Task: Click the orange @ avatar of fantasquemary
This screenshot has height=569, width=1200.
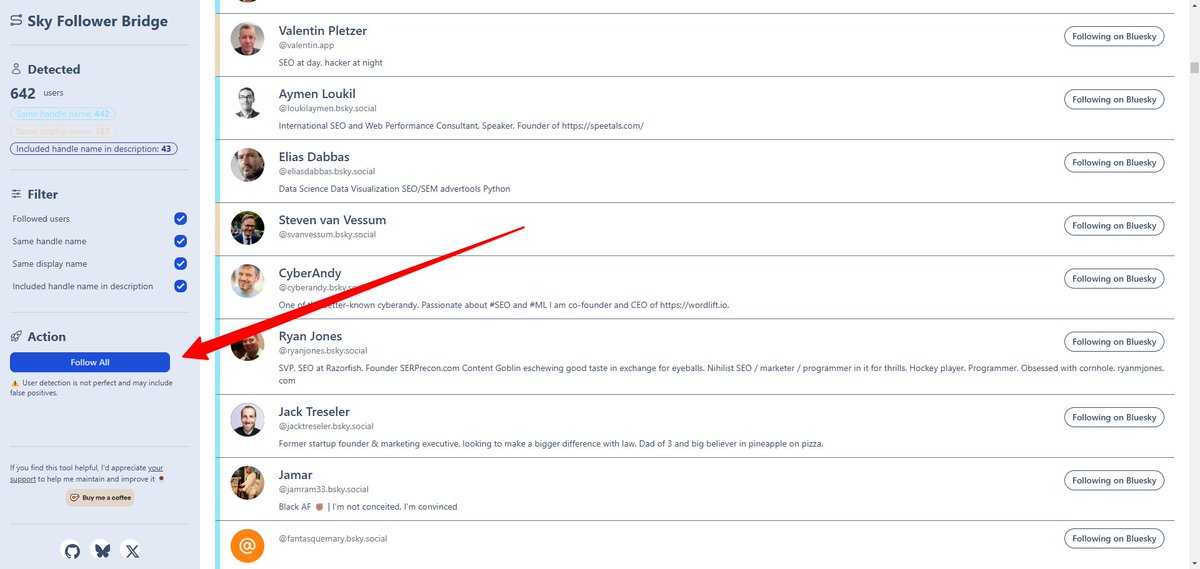Action: coord(247,546)
